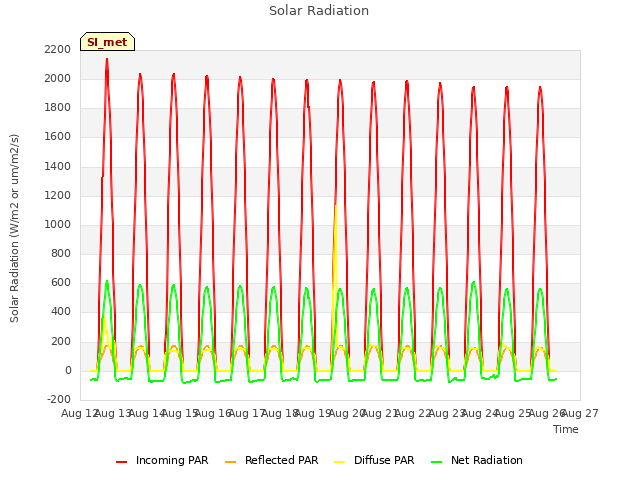Image resolution: width=640 pixels, height=480 pixels.
Task: Click the -200 y-axis tick label
Action: point(59,399)
